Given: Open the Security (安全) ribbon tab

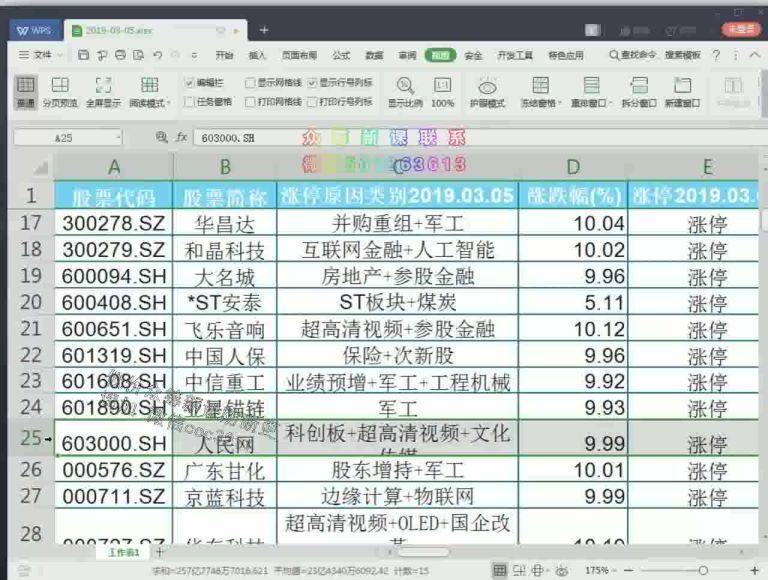Looking at the screenshot, I should tap(473, 55).
